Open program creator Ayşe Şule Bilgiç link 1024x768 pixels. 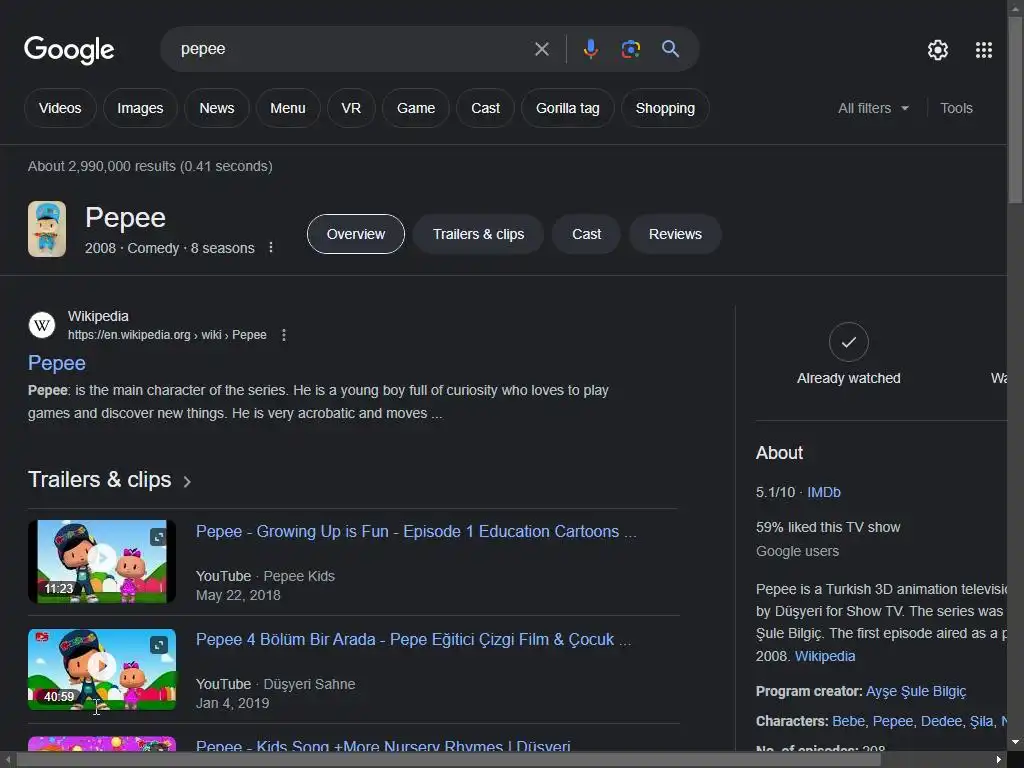pos(916,691)
